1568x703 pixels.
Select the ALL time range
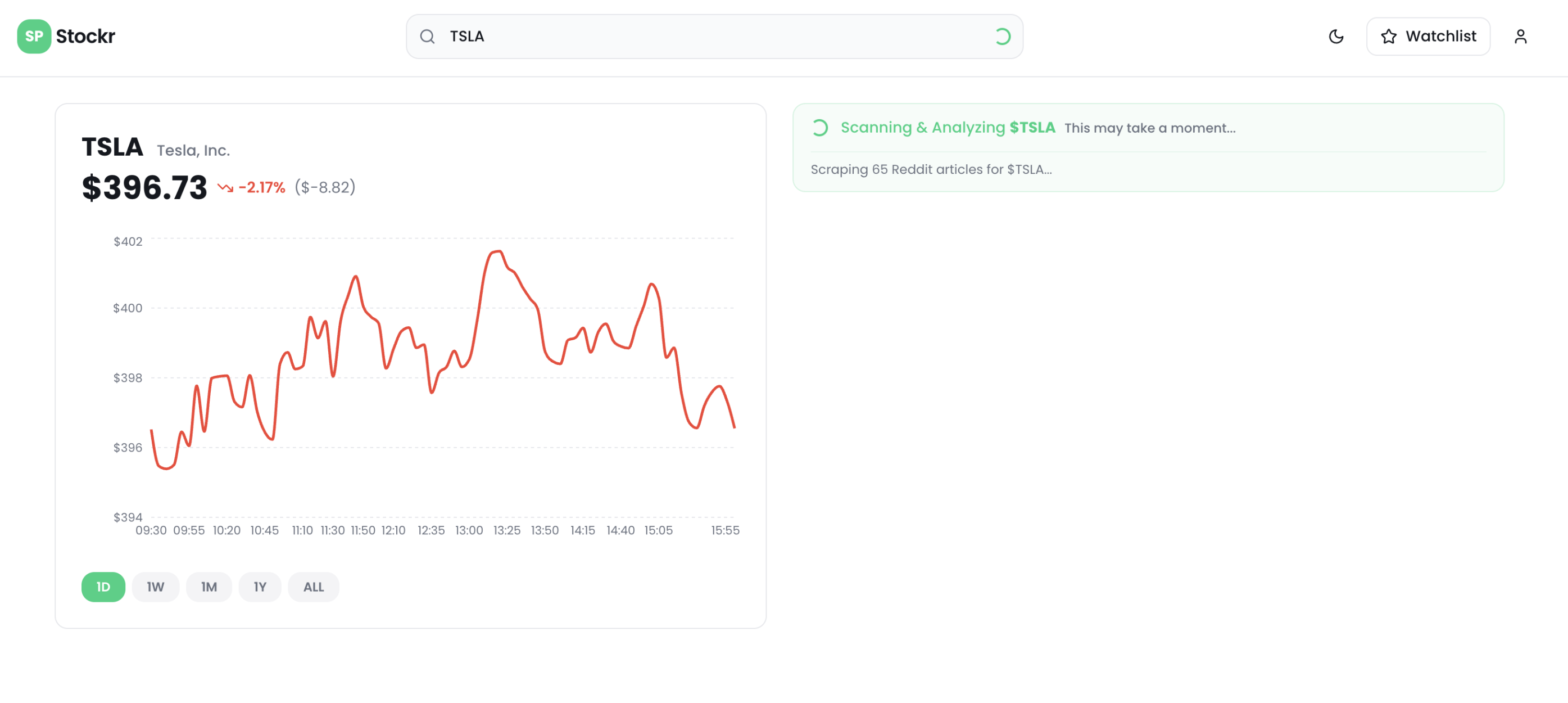click(x=314, y=587)
